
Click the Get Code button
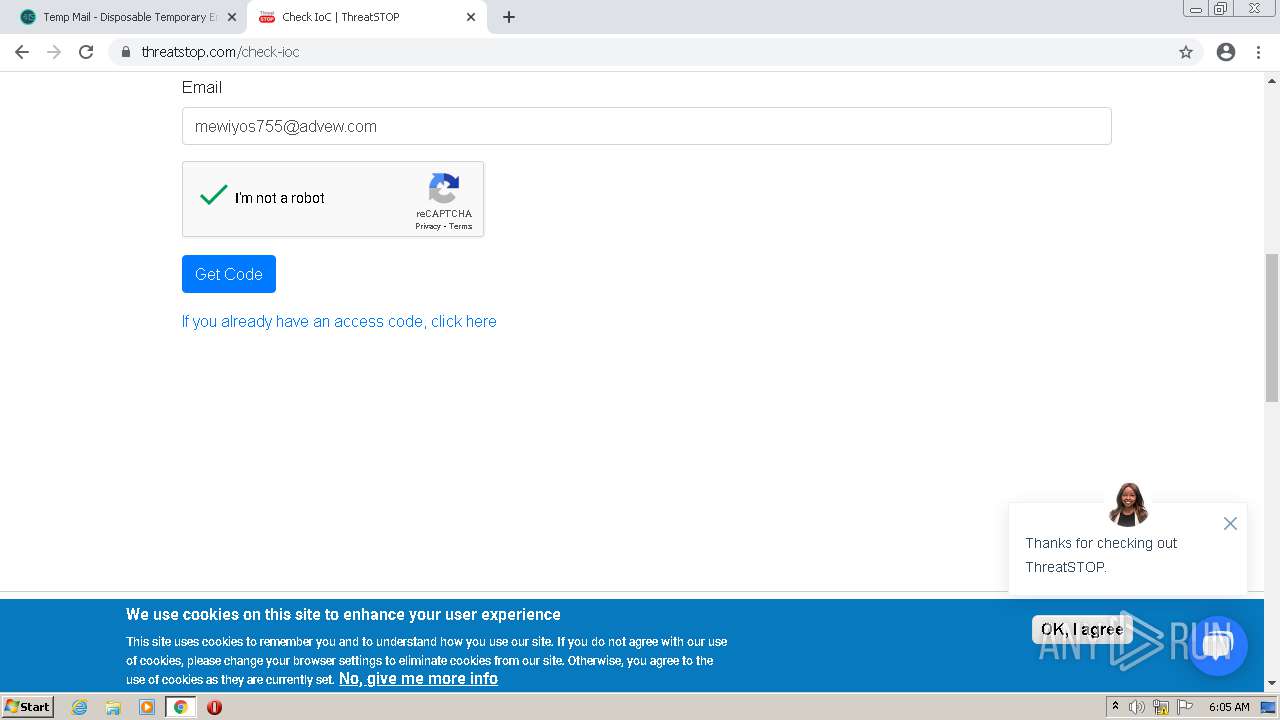(229, 274)
